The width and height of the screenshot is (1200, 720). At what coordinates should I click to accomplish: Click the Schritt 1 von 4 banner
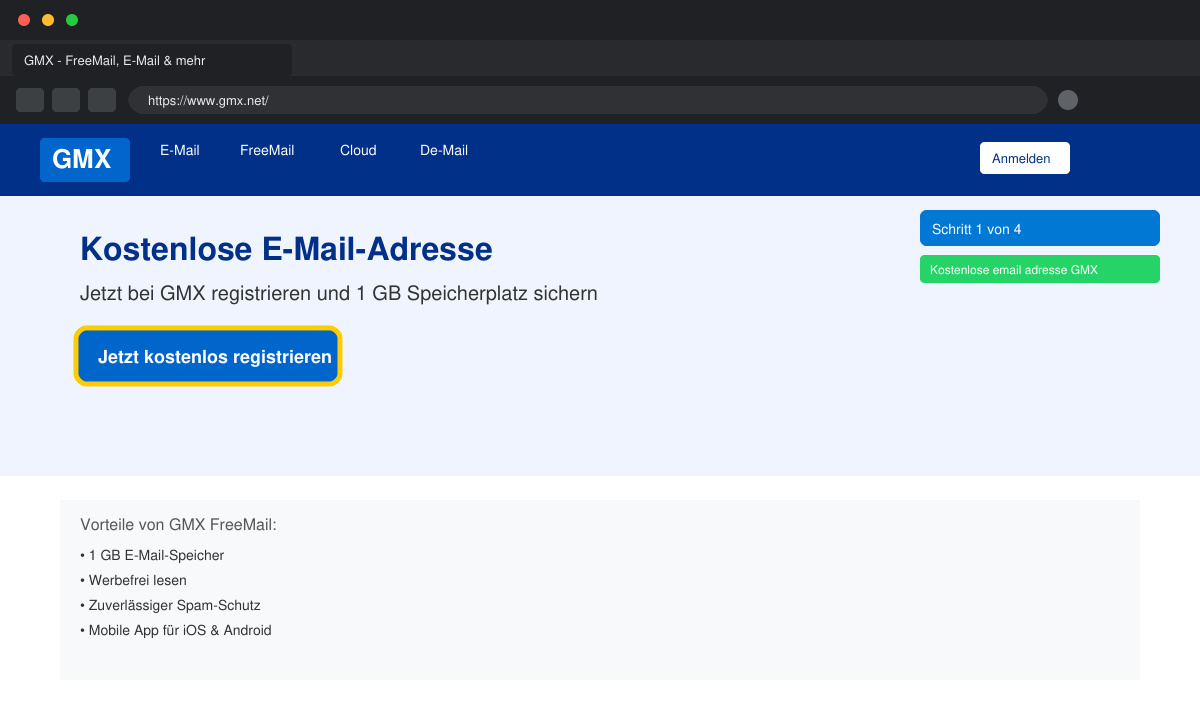1040,228
